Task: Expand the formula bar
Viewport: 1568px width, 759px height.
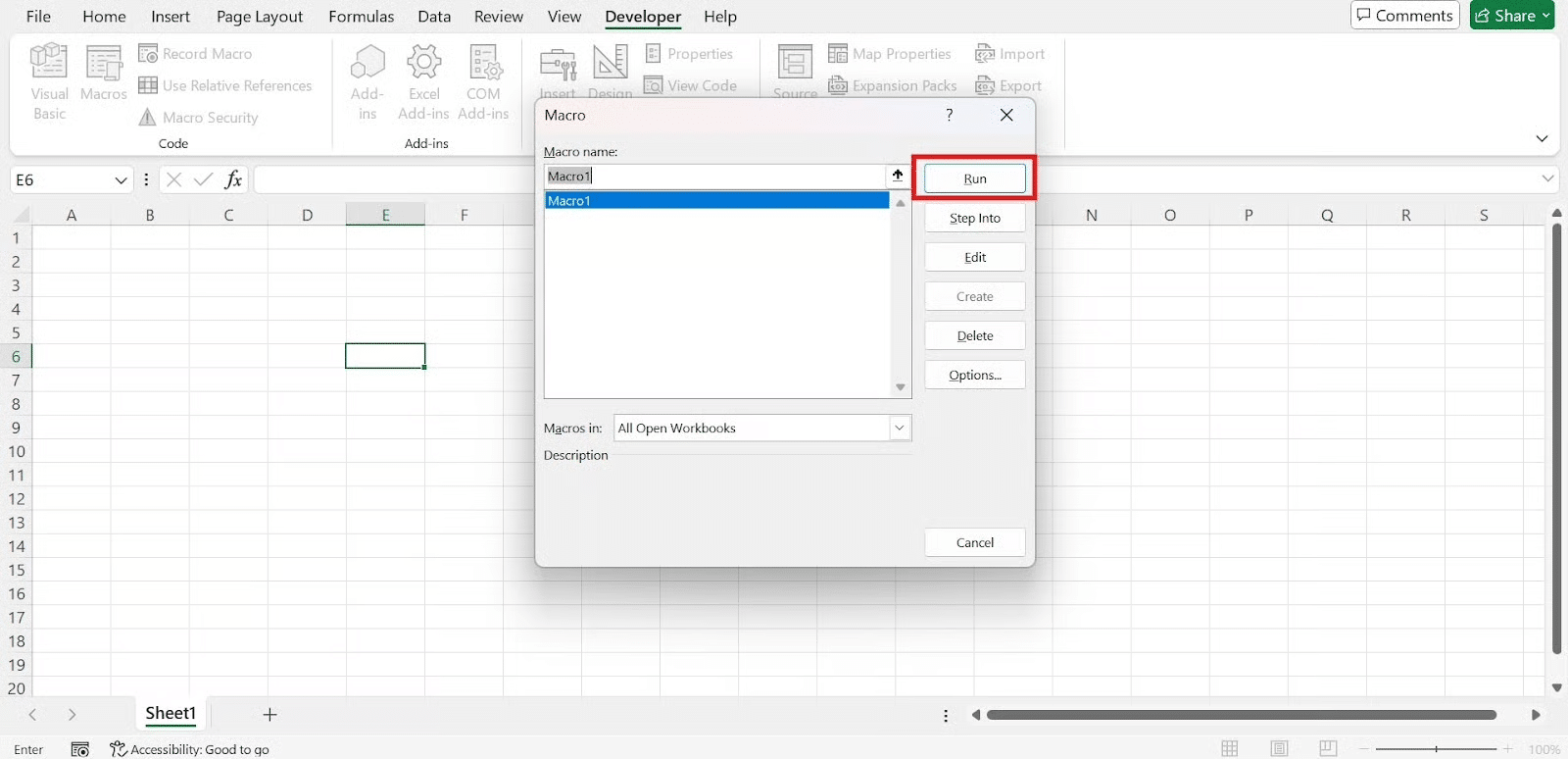Action: pyautogui.click(x=1547, y=178)
